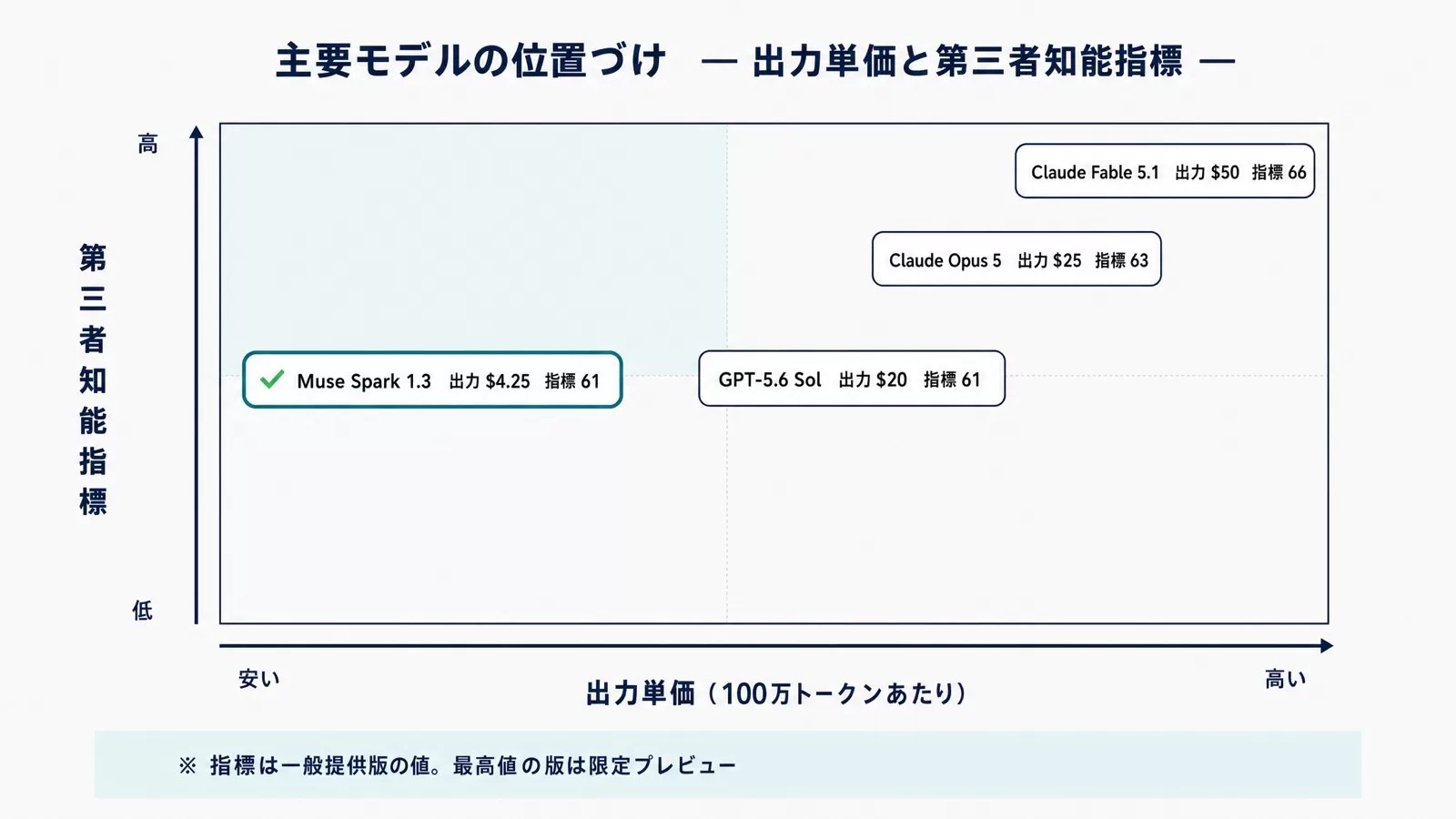Click the green checkmark beside Muse Spark 1.3

tap(272, 379)
